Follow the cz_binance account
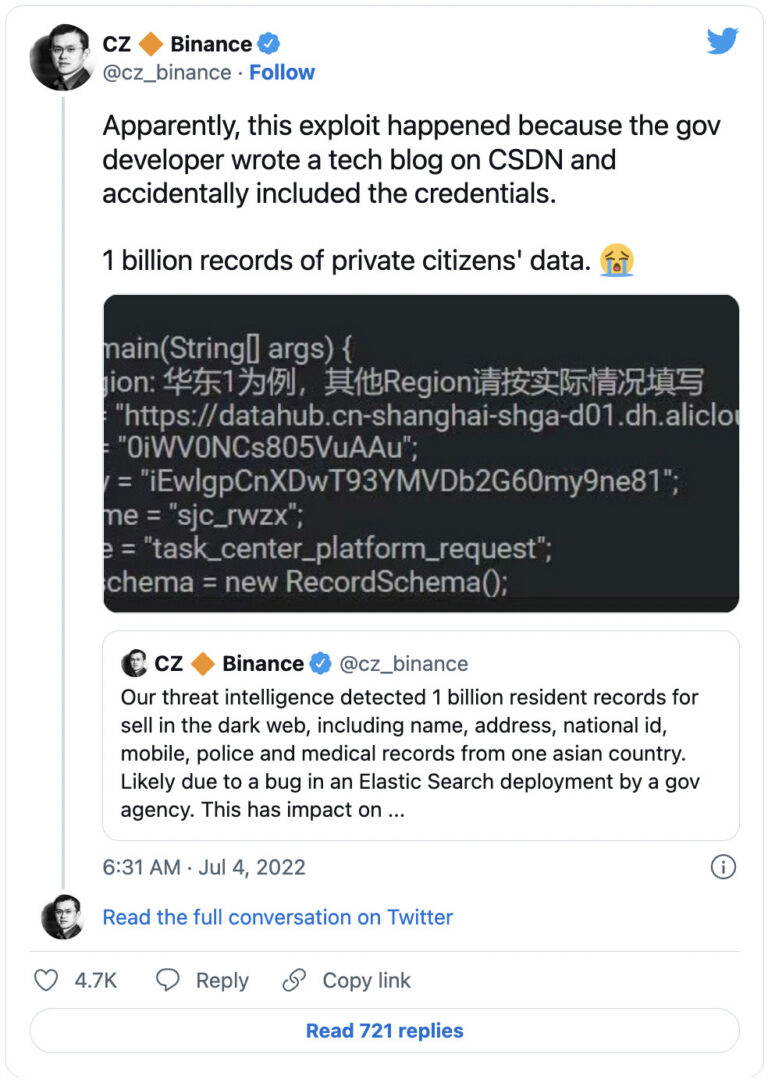The image size is (768, 1086). click(282, 72)
